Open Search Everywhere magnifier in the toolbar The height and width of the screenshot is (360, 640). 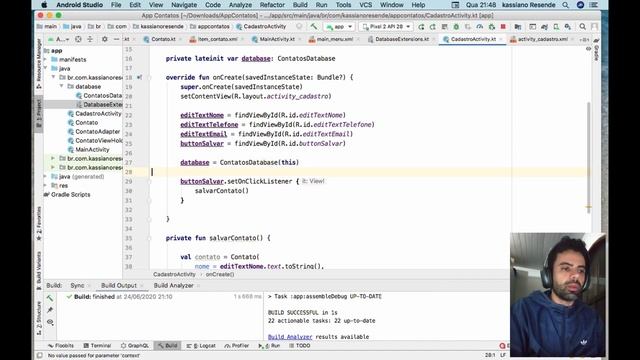click(582, 27)
